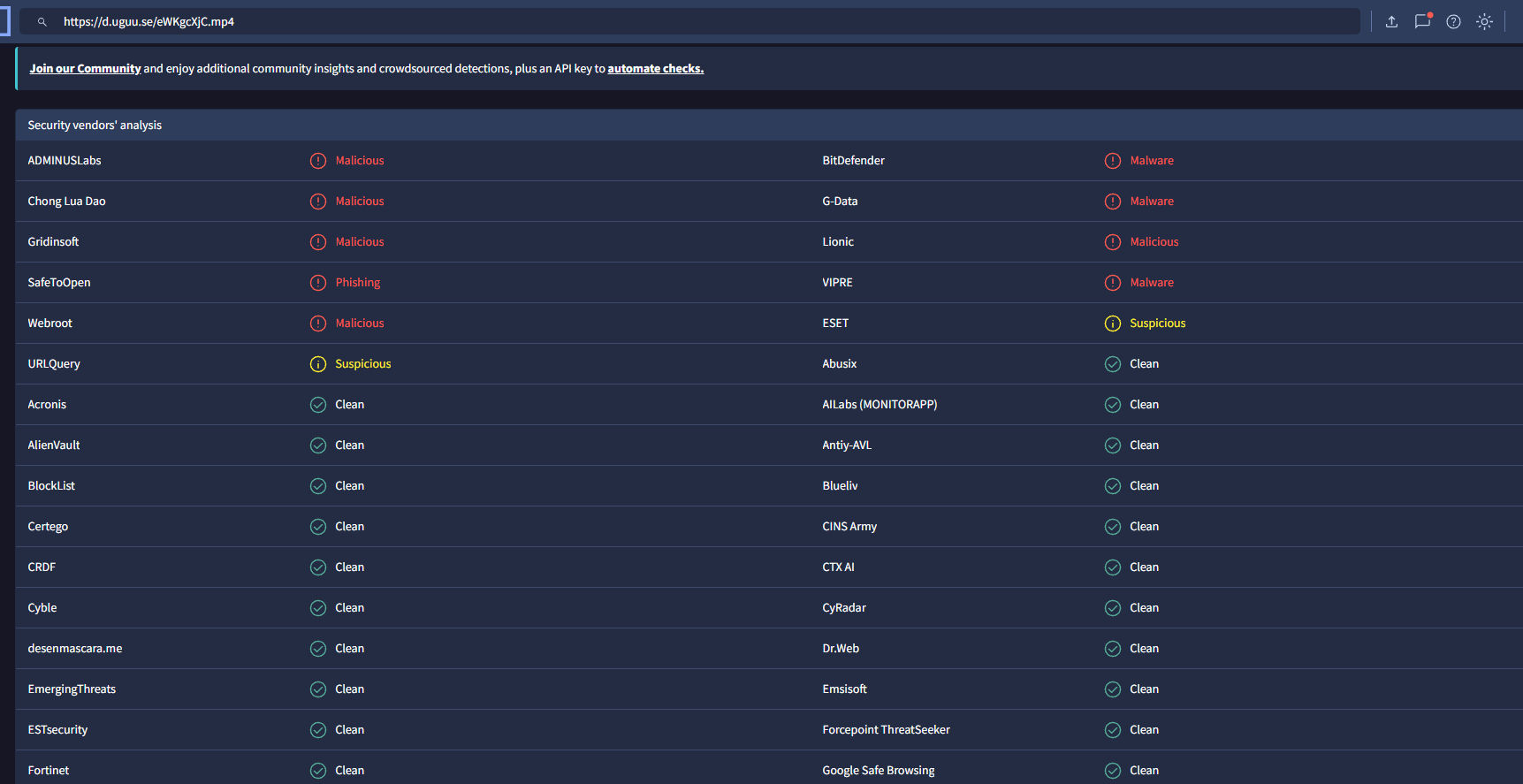Click the Malicious verdict for Lionic

point(1154,242)
